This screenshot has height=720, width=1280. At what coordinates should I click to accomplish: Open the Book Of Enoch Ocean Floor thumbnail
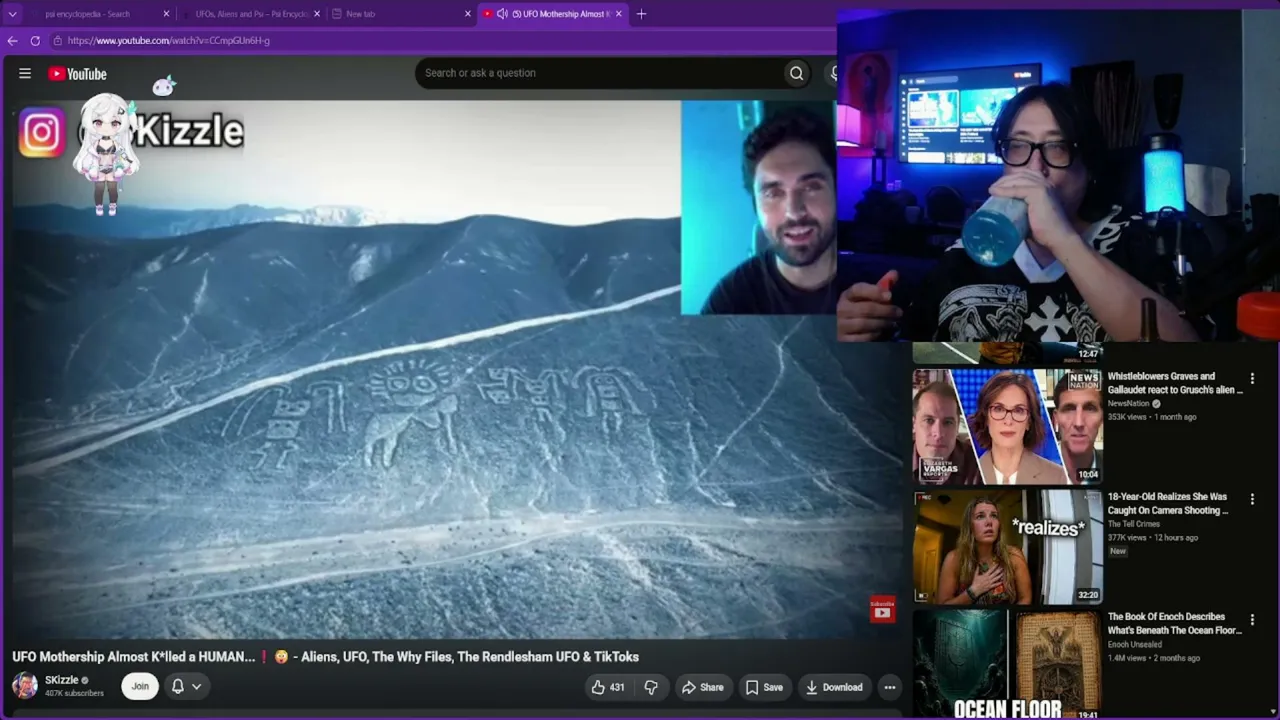coord(1008,665)
